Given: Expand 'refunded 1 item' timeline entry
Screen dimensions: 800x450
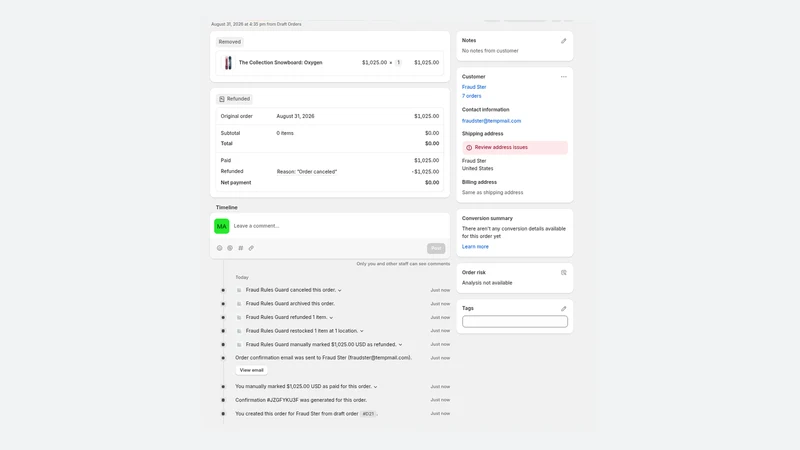Looking at the screenshot, I should 331,317.
